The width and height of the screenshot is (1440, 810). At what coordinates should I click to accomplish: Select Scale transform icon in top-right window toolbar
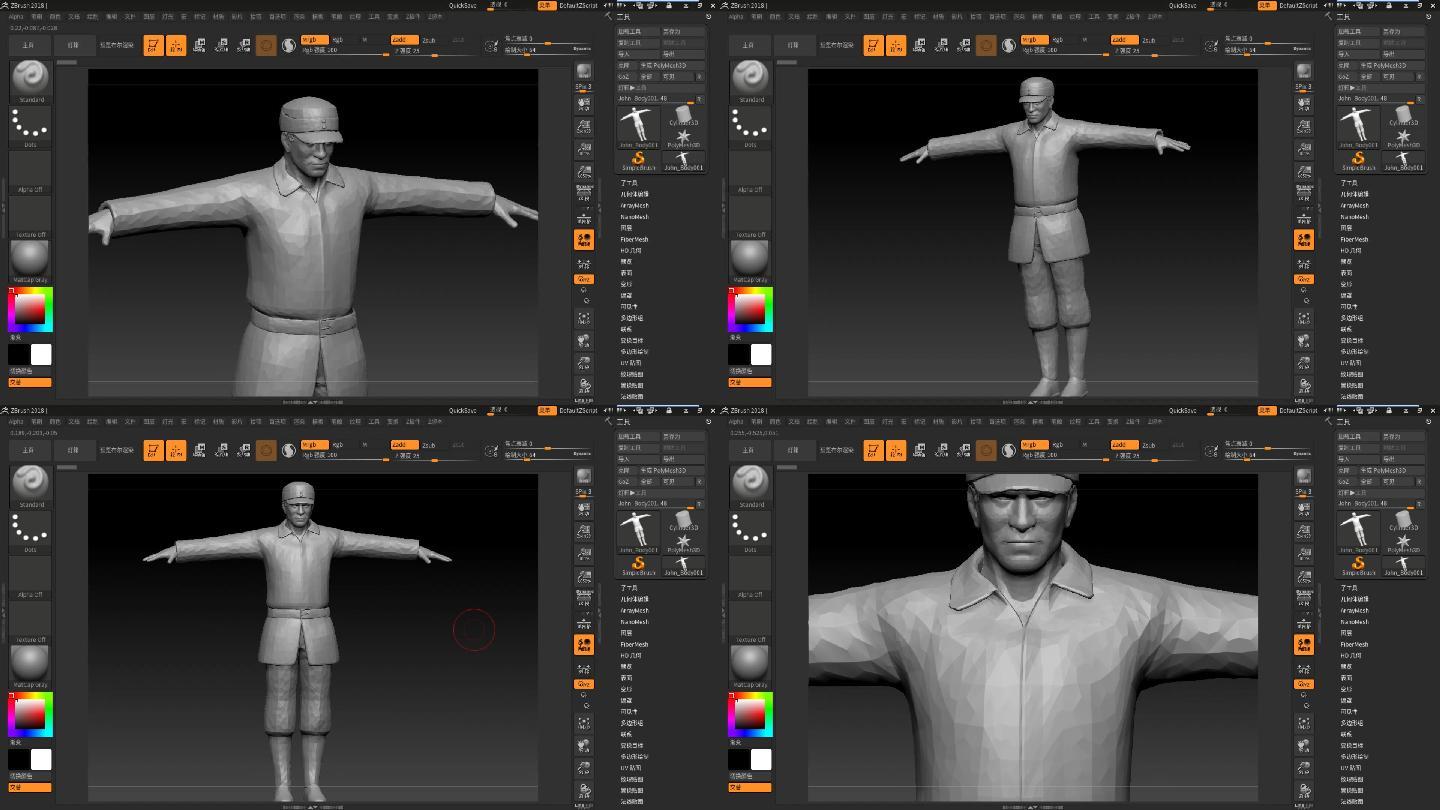coord(941,45)
